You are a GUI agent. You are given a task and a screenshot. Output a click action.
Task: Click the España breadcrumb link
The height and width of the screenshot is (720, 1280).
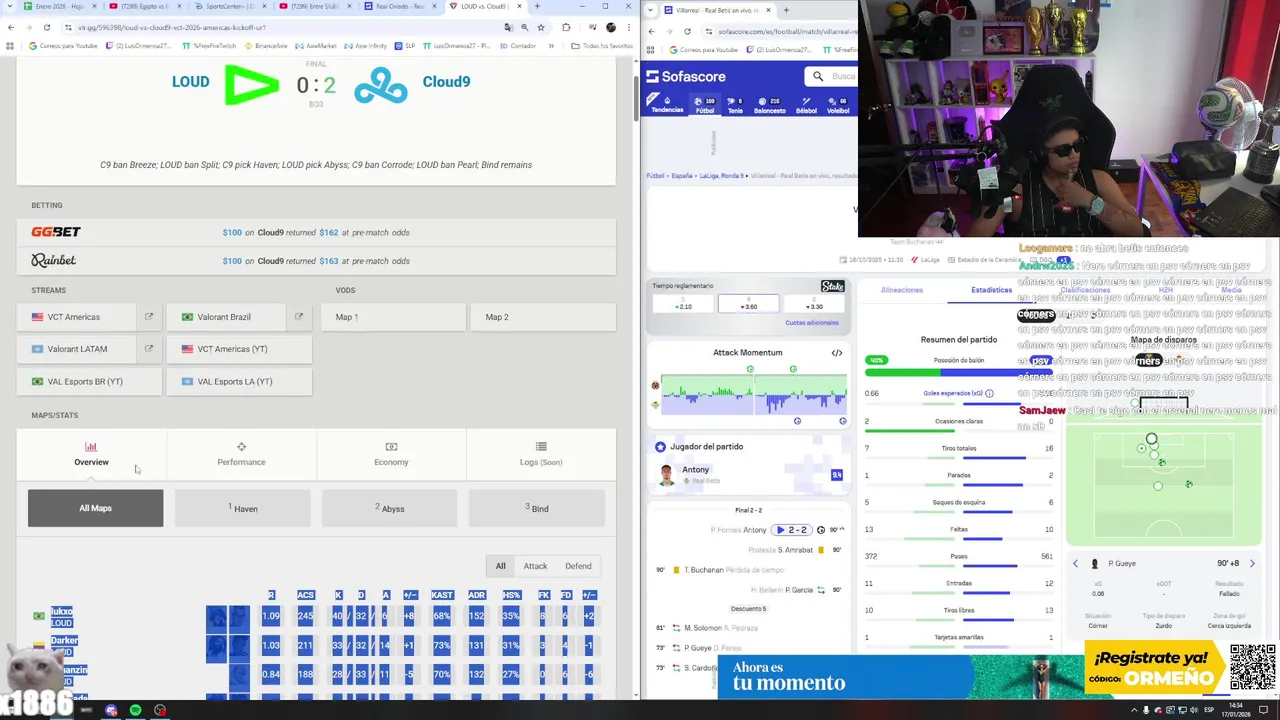[x=681, y=175]
